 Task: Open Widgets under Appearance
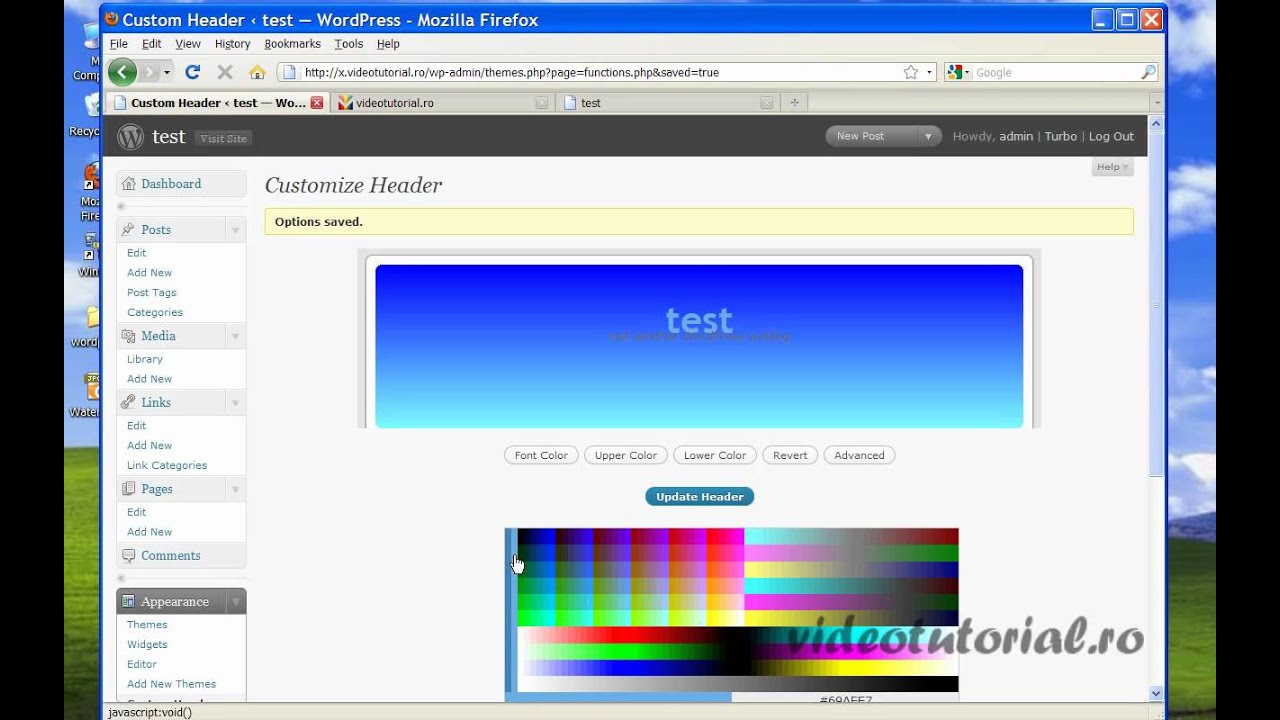[147, 644]
